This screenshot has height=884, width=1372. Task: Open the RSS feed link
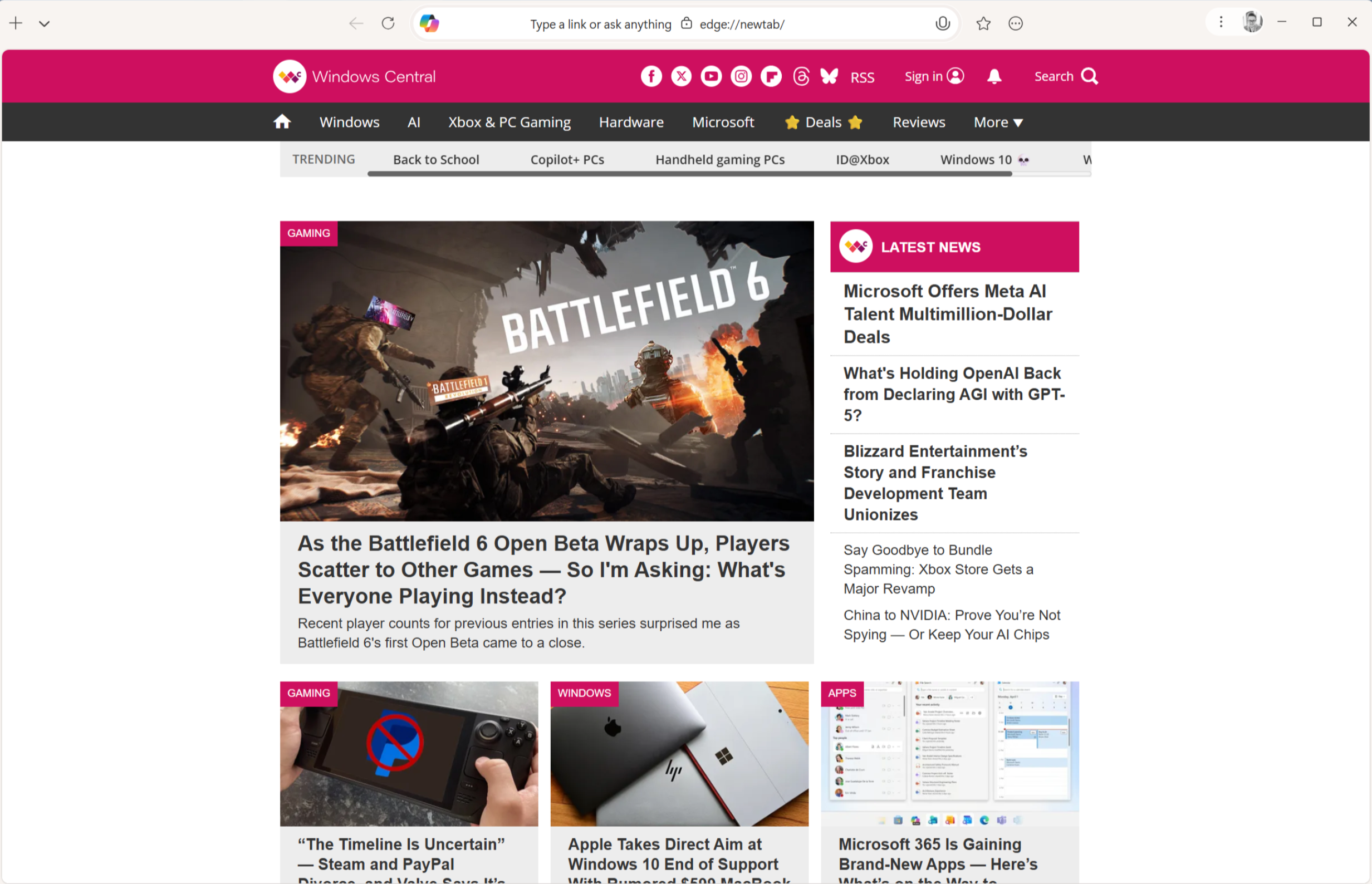863,77
